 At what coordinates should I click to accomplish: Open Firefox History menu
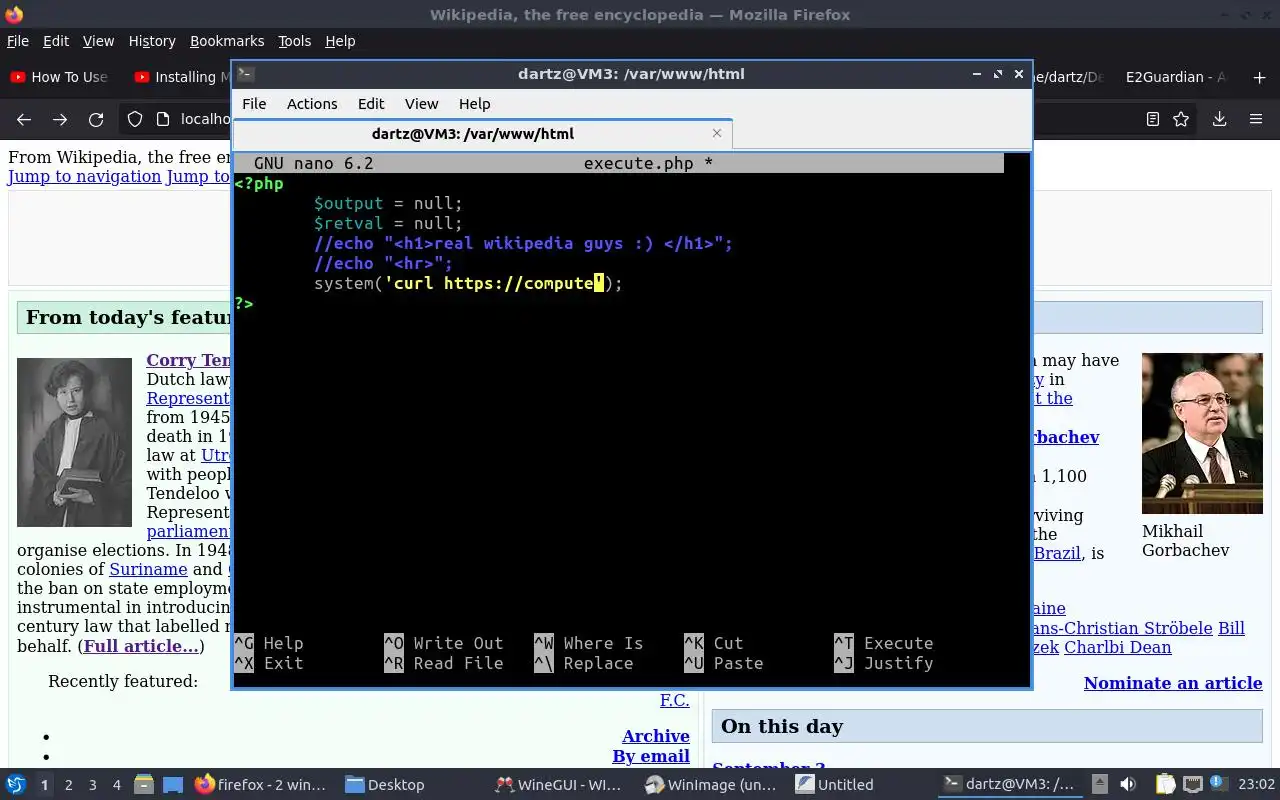click(152, 41)
